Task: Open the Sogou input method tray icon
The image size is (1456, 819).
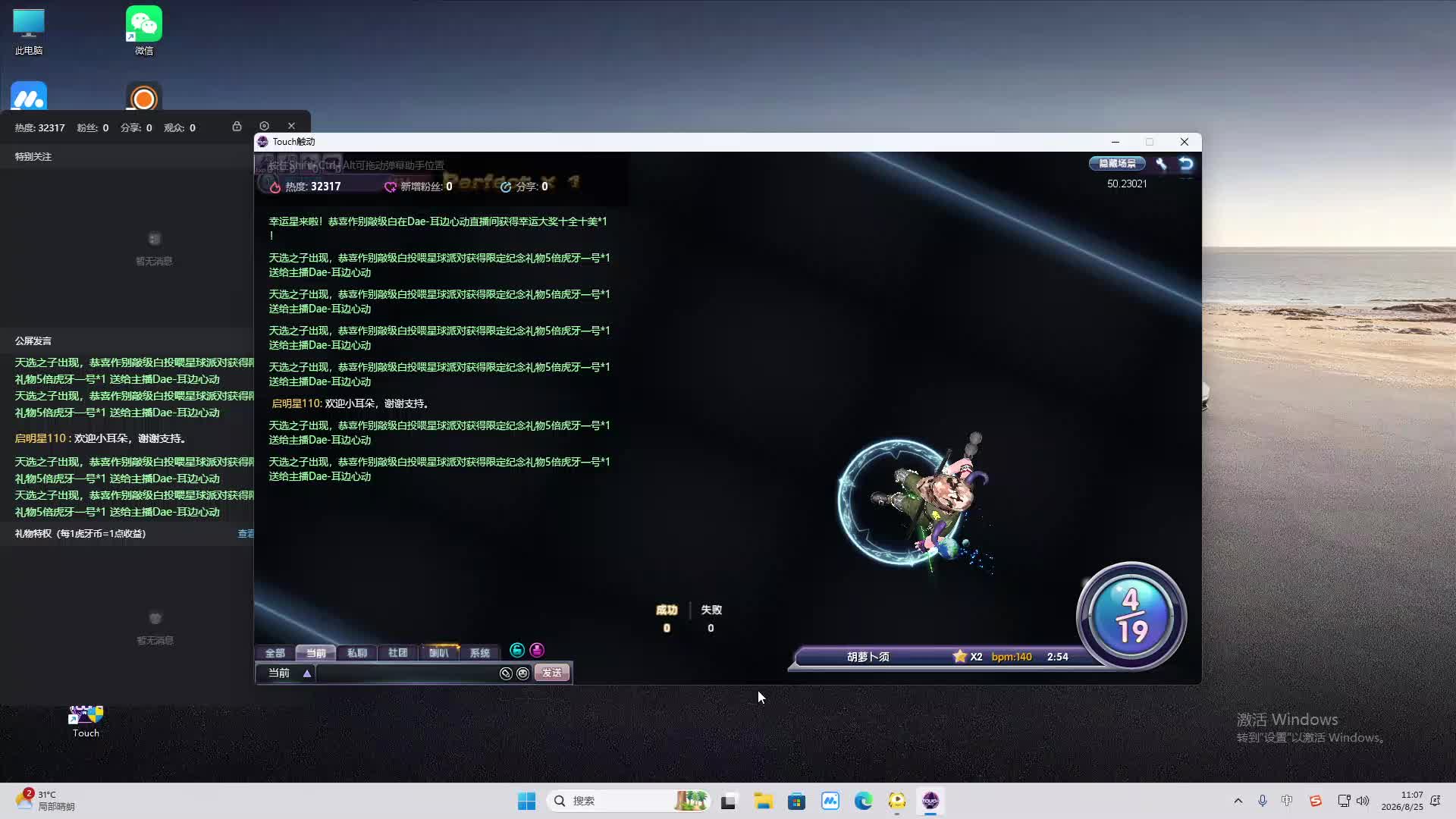Action: pyautogui.click(x=1316, y=801)
